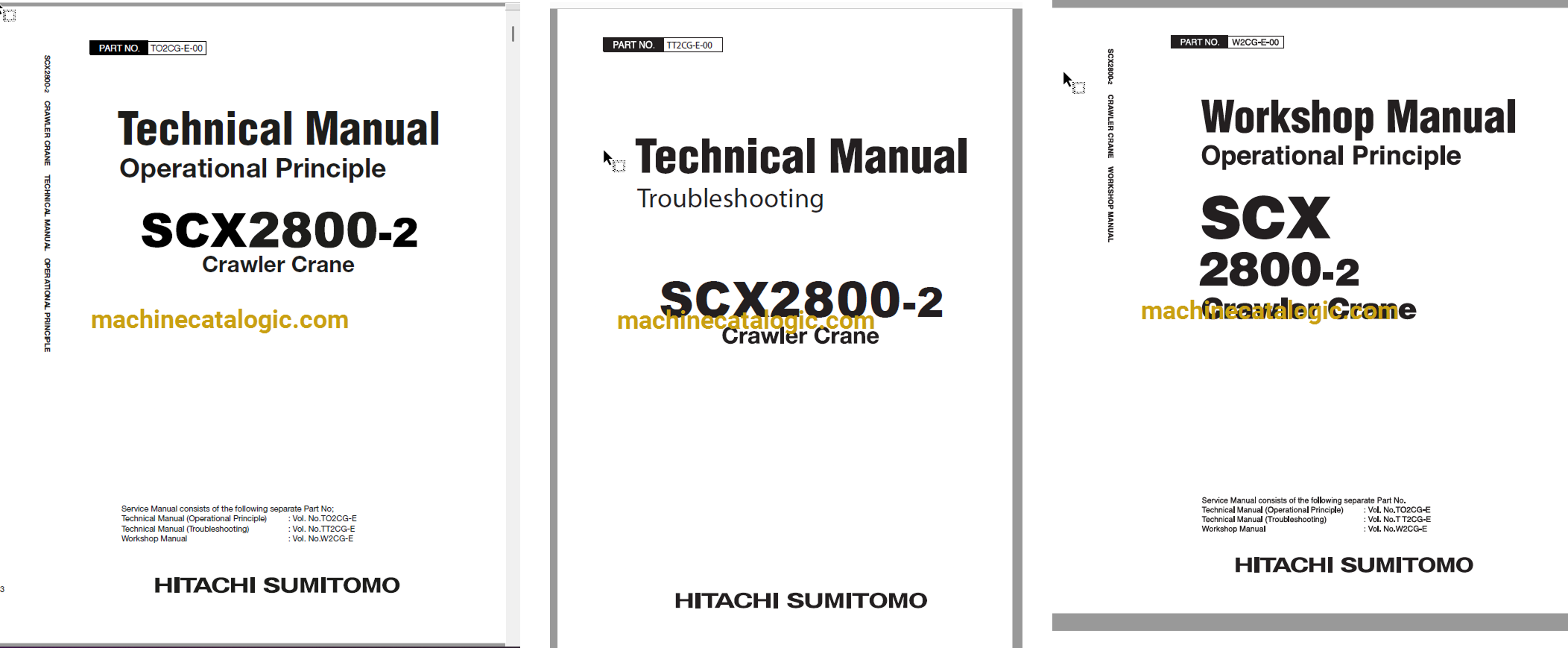Select 'Technical Manual (Operational Principle)' line on TO2CG-E-00 cover
The height and width of the screenshot is (648, 1568).
(194, 519)
